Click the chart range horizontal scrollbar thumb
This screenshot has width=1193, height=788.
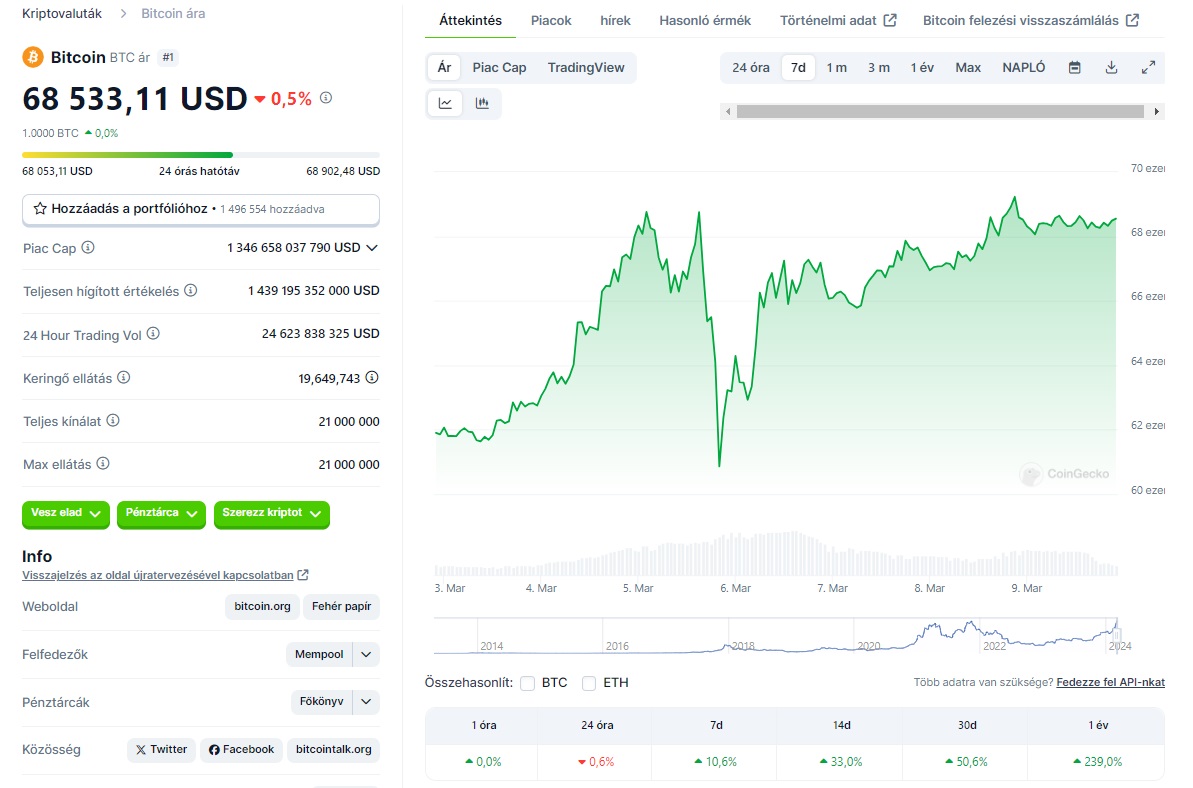coord(940,112)
